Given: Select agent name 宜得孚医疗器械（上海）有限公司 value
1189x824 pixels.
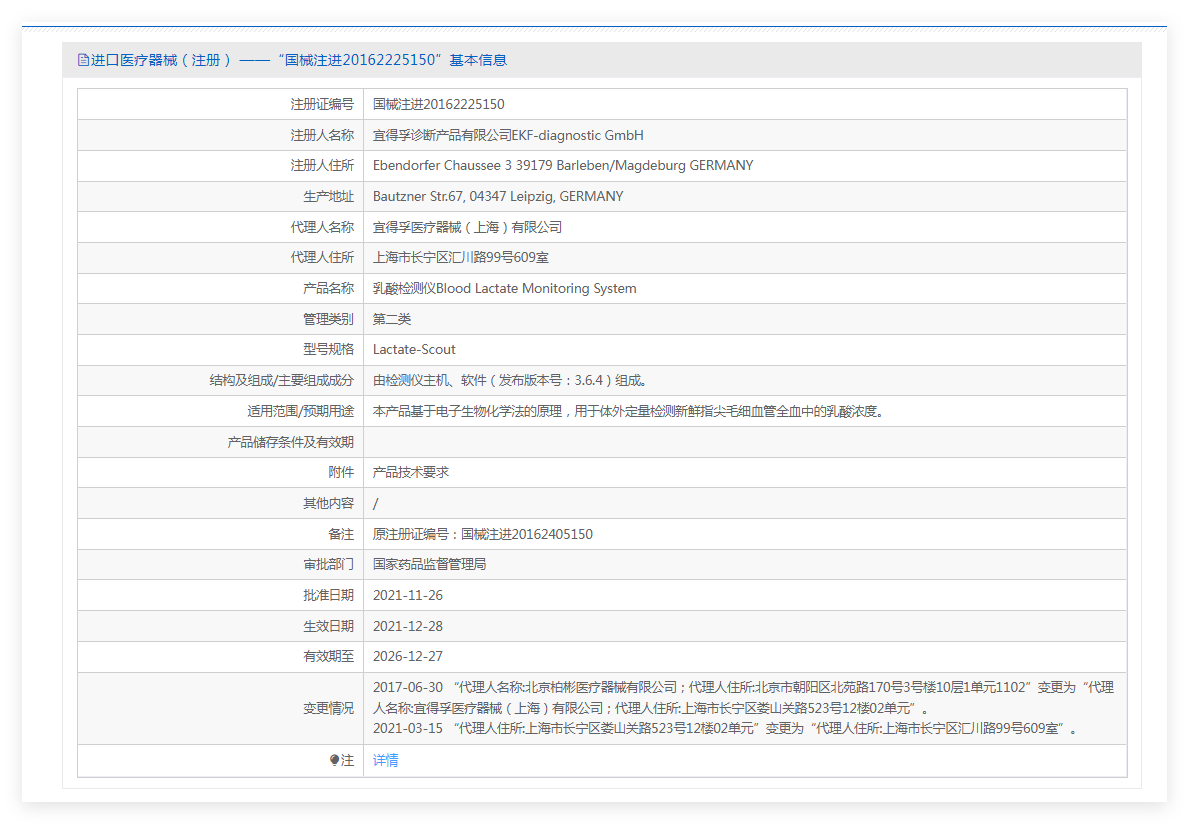Looking at the screenshot, I should [467, 227].
